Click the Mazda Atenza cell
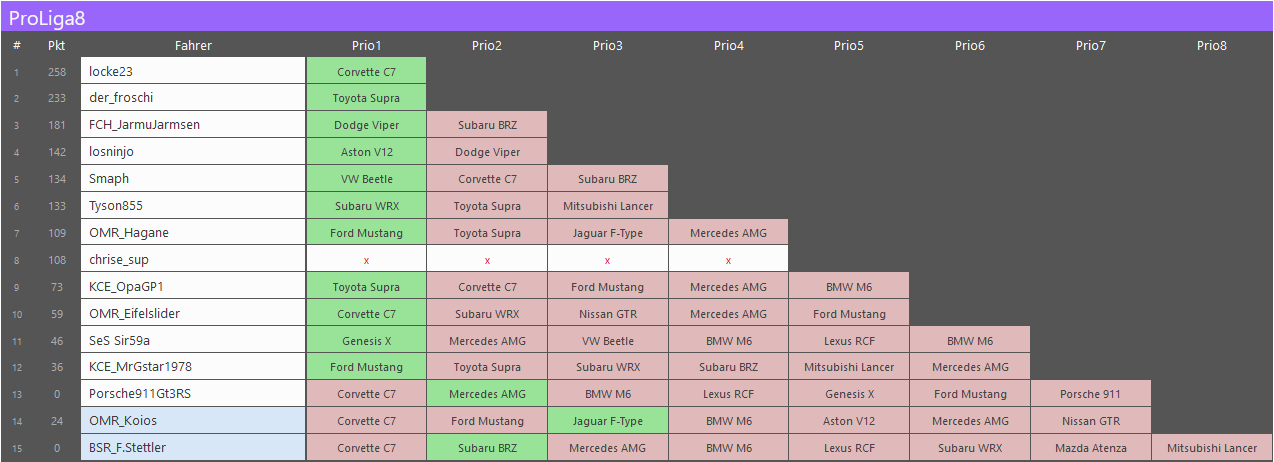The width and height of the screenshot is (1274, 462). tap(1090, 448)
